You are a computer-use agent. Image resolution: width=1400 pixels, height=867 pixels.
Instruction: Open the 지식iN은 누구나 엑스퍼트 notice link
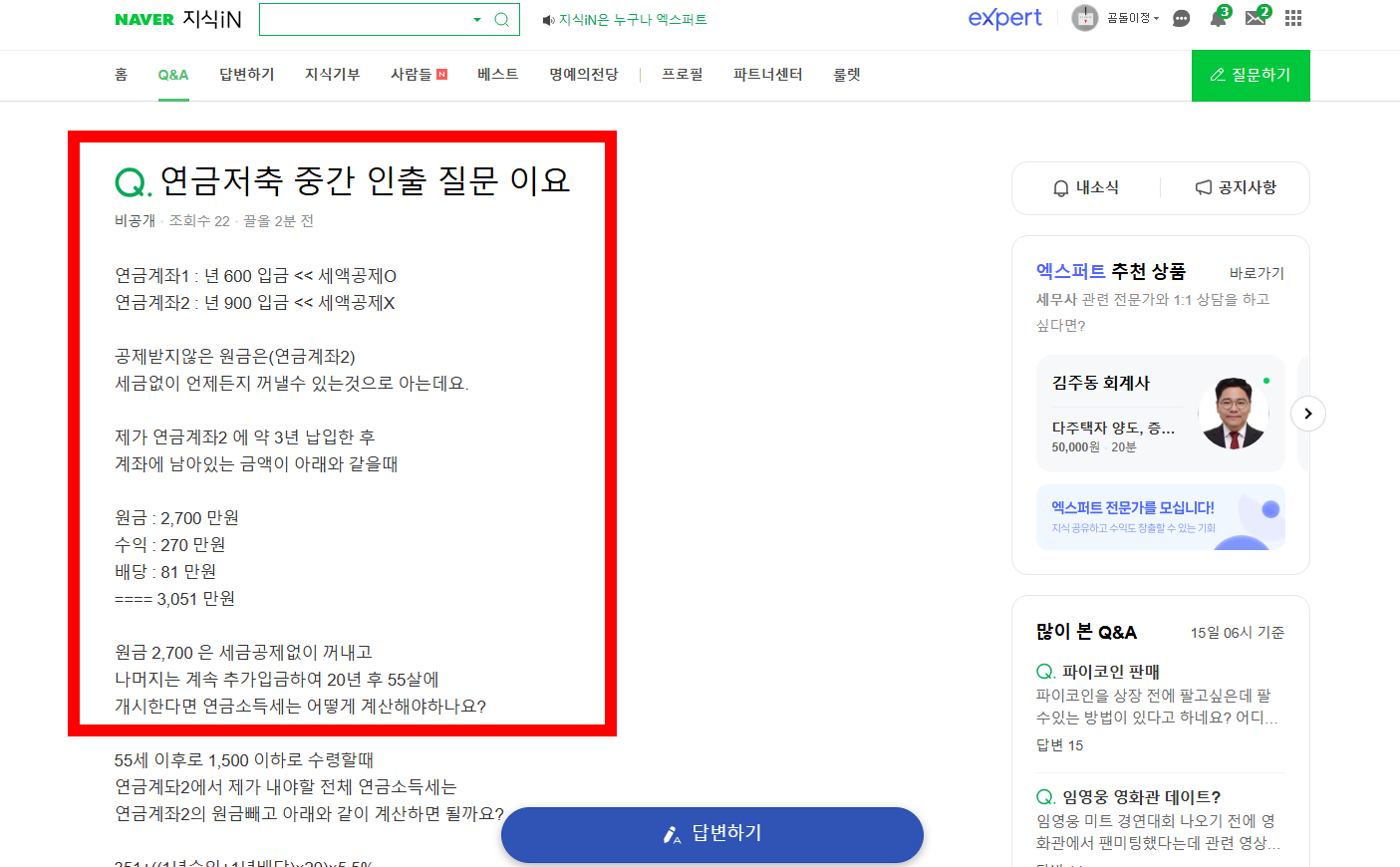633,20
